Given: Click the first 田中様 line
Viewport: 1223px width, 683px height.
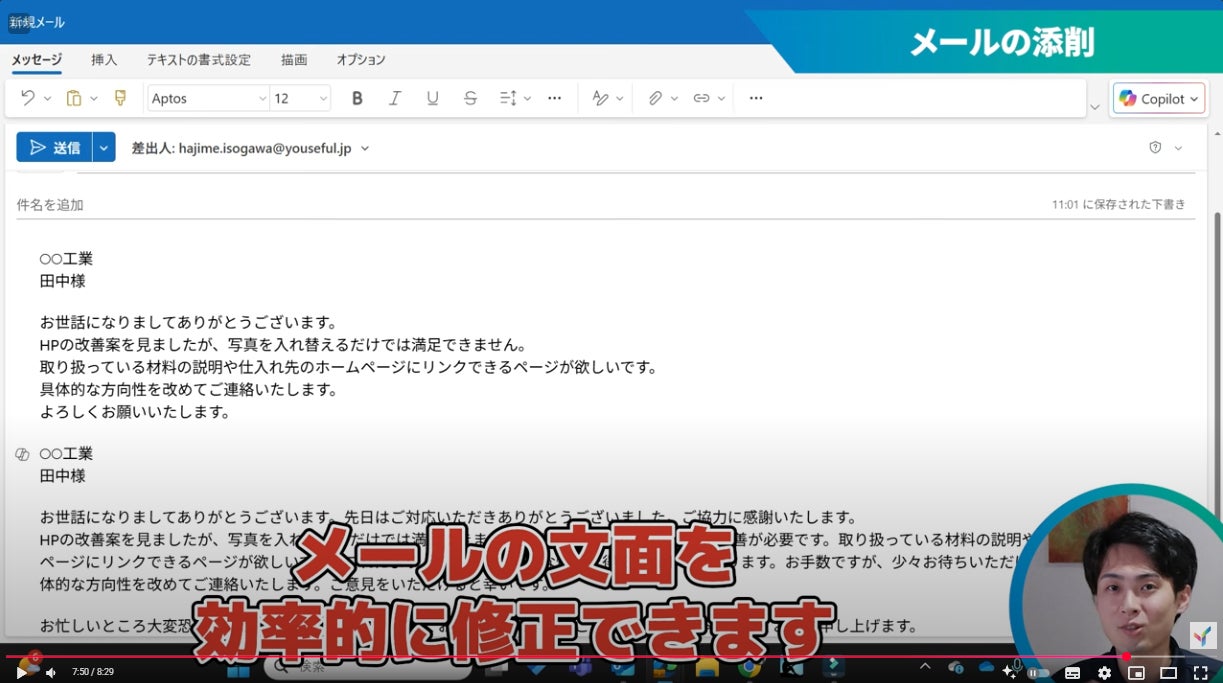Looking at the screenshot, I should [x=63, y=281].
